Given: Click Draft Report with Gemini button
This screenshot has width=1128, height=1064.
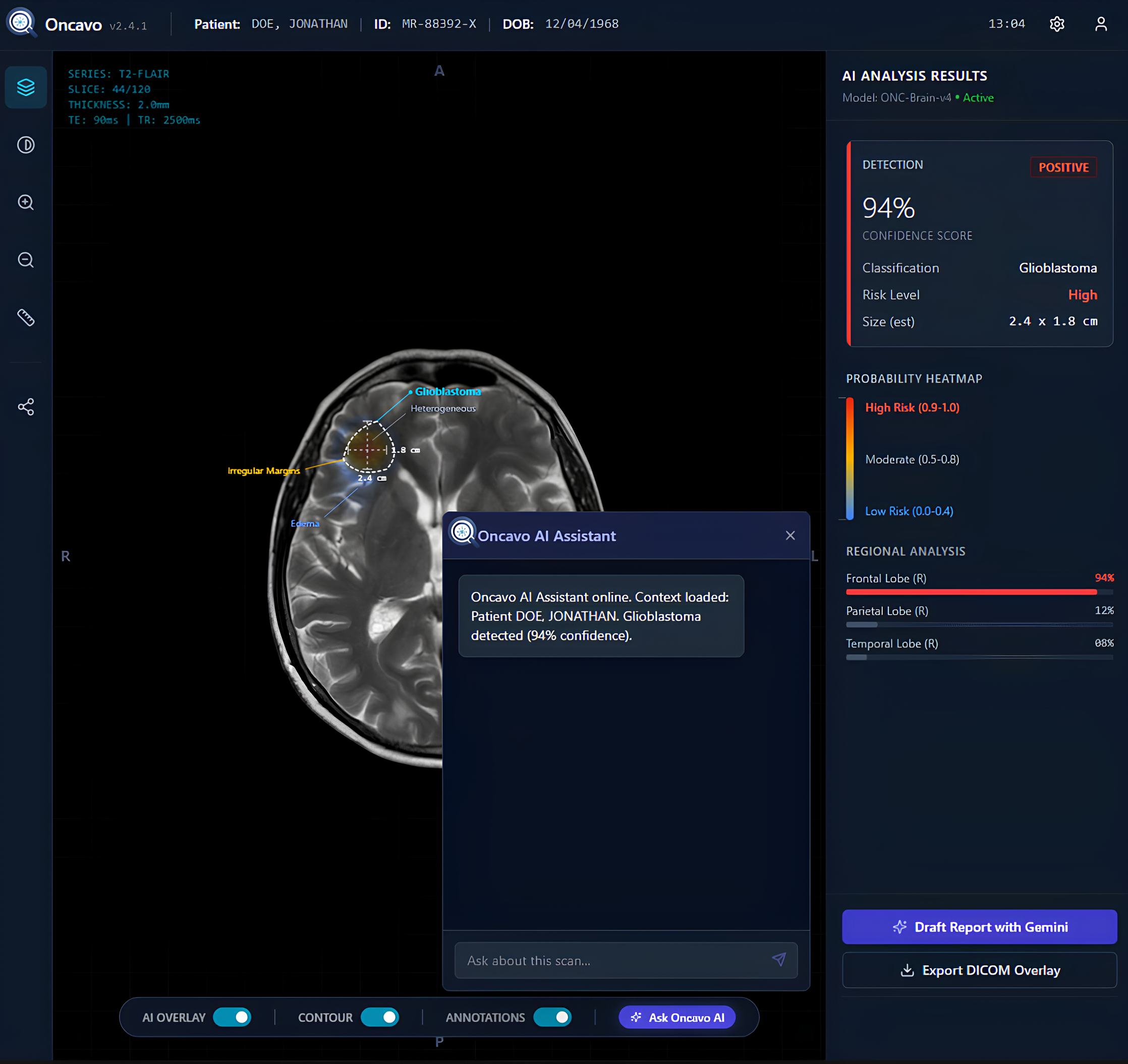Looking at the screenshot, I should pyautogui.click(x=979, y=927).
